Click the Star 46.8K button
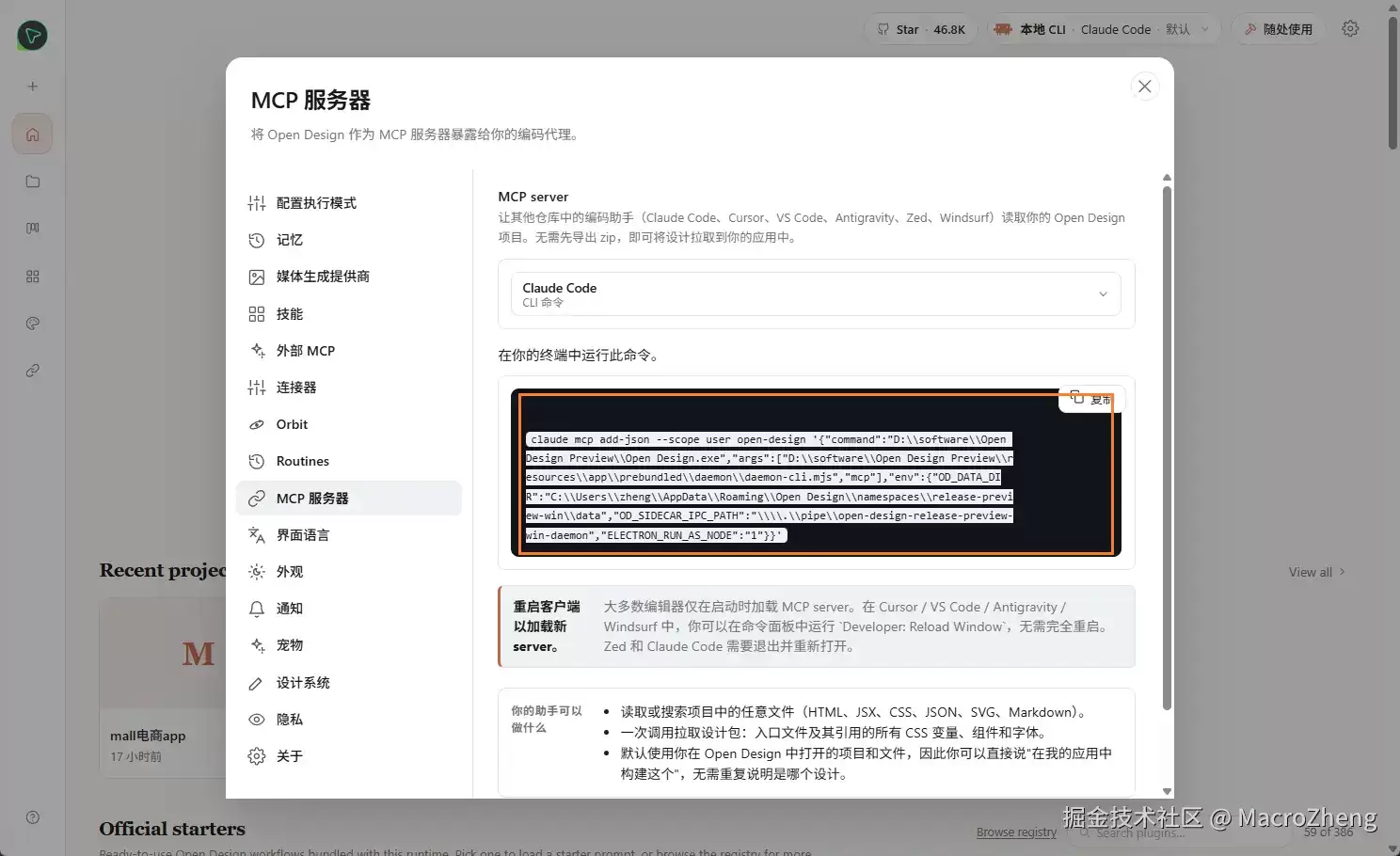The width and height of the screenshot is (1400, 856). pyautogui.click(x=921, y=29)
